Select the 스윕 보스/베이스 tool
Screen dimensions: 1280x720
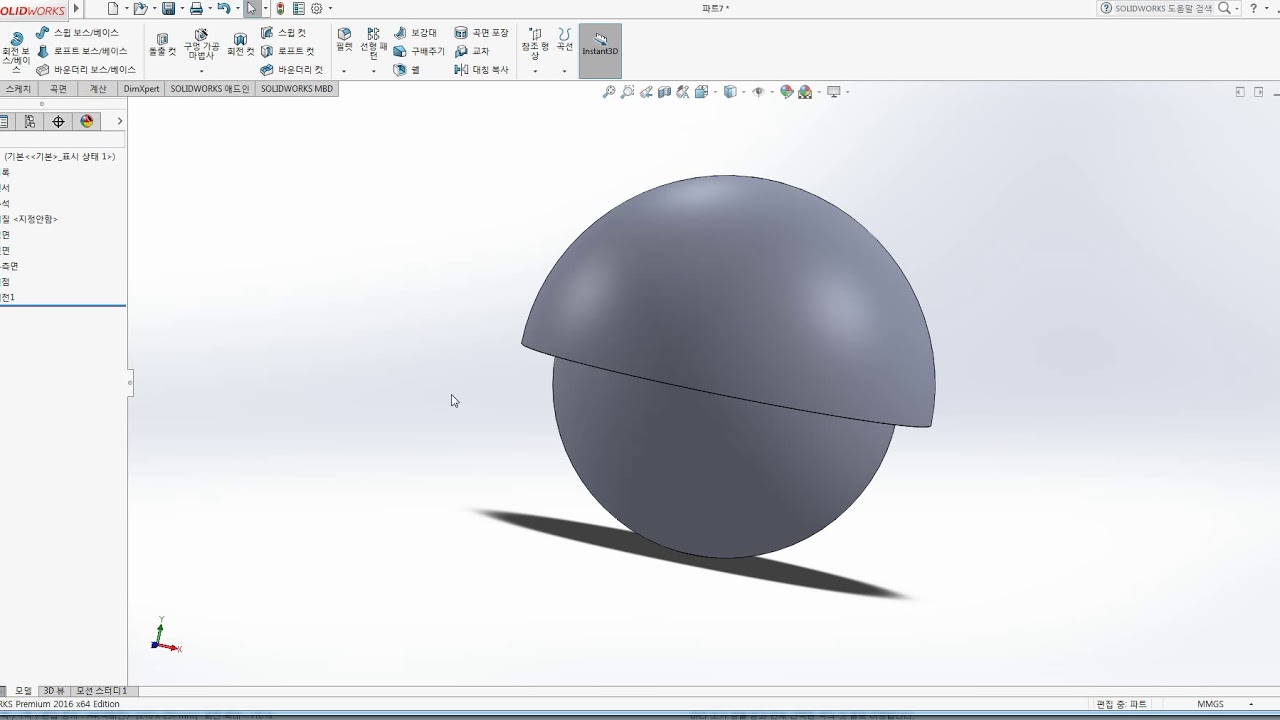77,33
